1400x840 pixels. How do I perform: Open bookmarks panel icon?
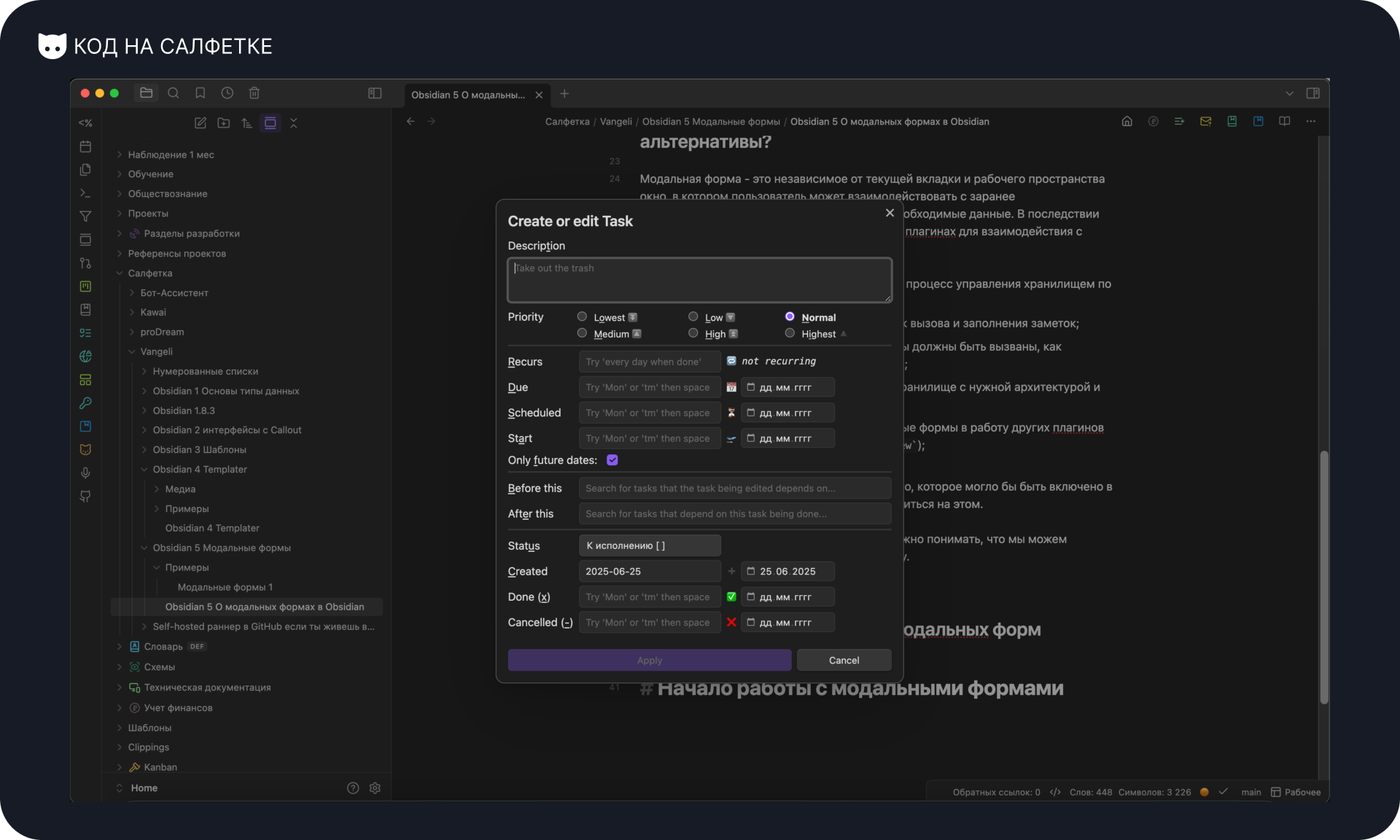[x=201, y=93]
